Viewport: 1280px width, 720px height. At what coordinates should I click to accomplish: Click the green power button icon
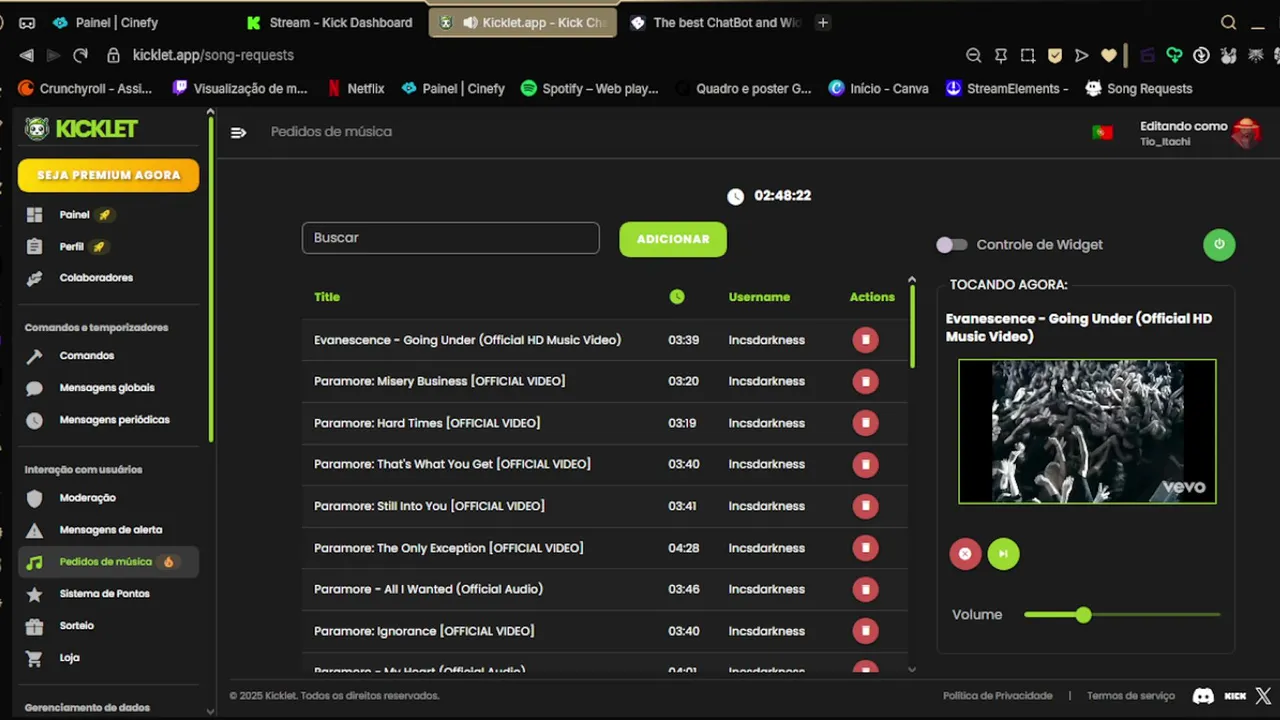(1219, 244)
